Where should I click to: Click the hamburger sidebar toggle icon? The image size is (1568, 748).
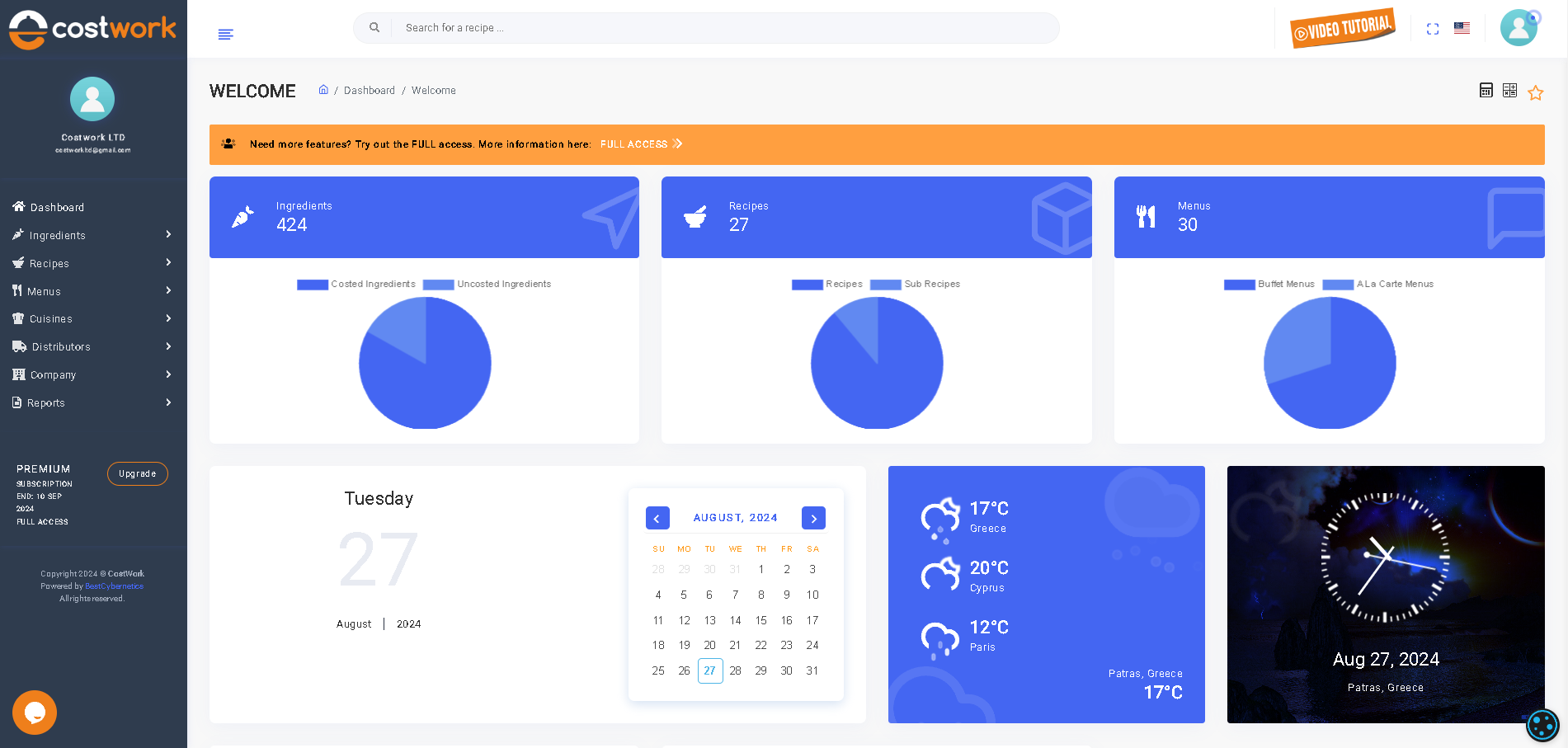click(225, 34)
